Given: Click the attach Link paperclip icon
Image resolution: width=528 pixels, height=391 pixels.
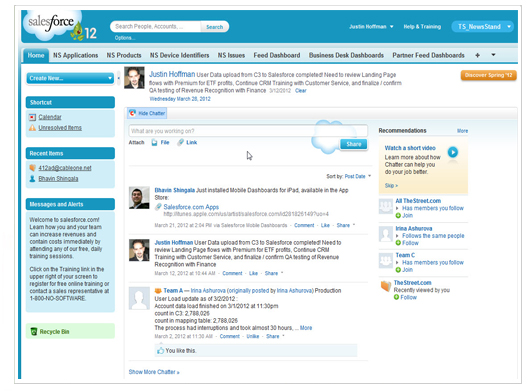Looking at the screenshot, I should click(x=180, y=142).
